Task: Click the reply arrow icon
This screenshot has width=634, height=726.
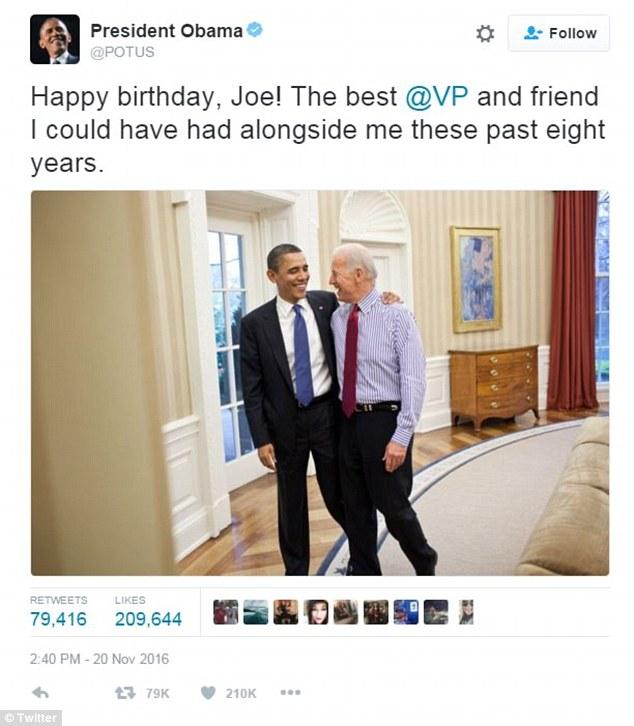Action: pos(41,693)
